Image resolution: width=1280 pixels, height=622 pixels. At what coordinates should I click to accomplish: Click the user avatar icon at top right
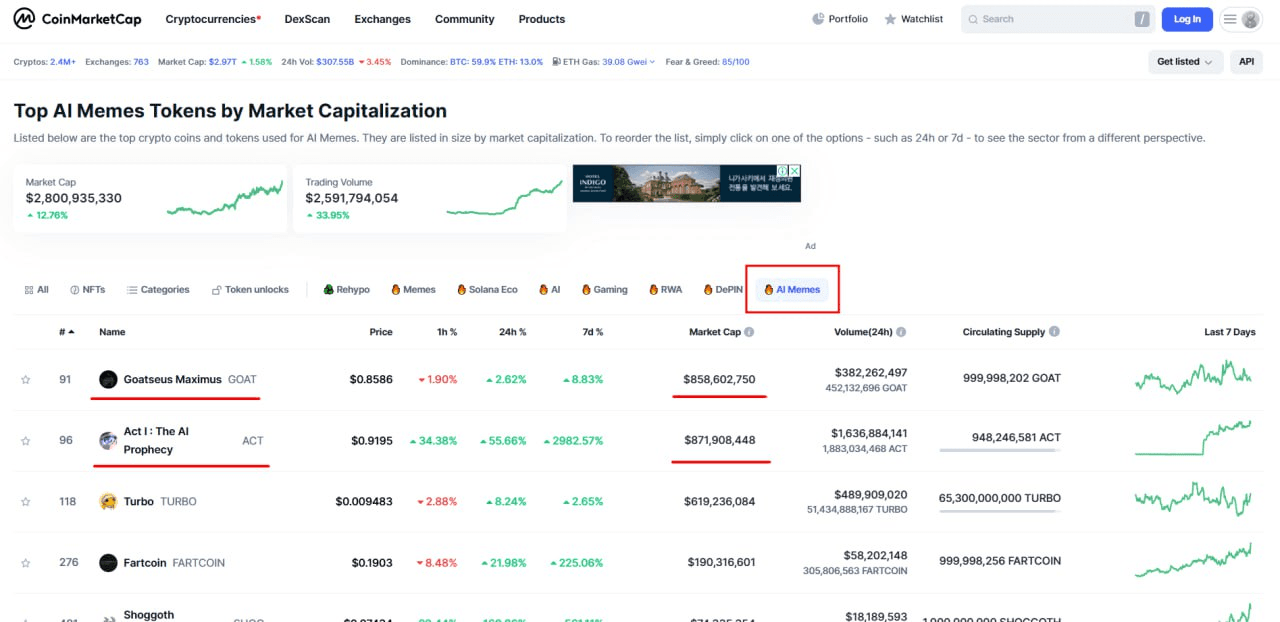[x=1250, y=19]
